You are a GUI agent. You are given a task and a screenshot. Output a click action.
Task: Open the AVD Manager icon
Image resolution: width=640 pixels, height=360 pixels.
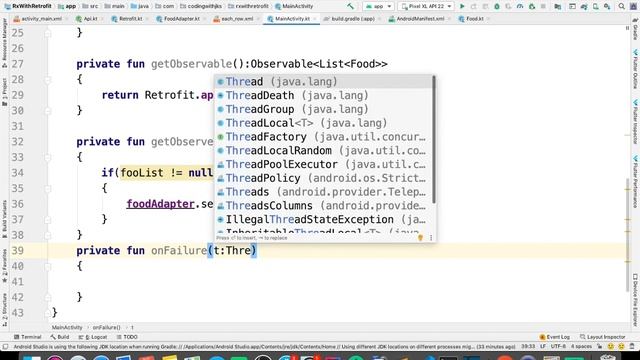[596, 7]
